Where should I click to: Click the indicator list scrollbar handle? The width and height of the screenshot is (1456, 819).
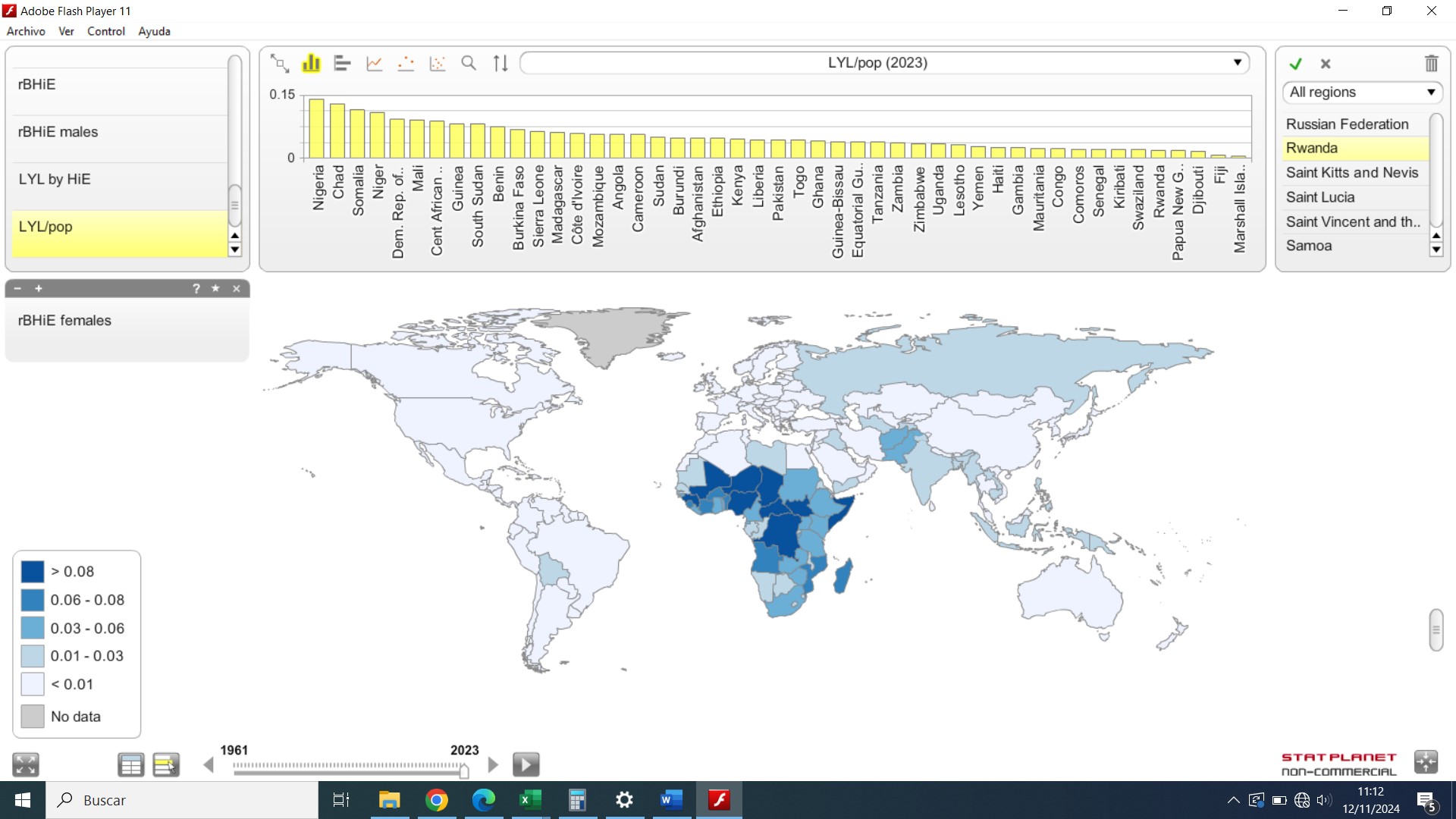pos(235,206)
